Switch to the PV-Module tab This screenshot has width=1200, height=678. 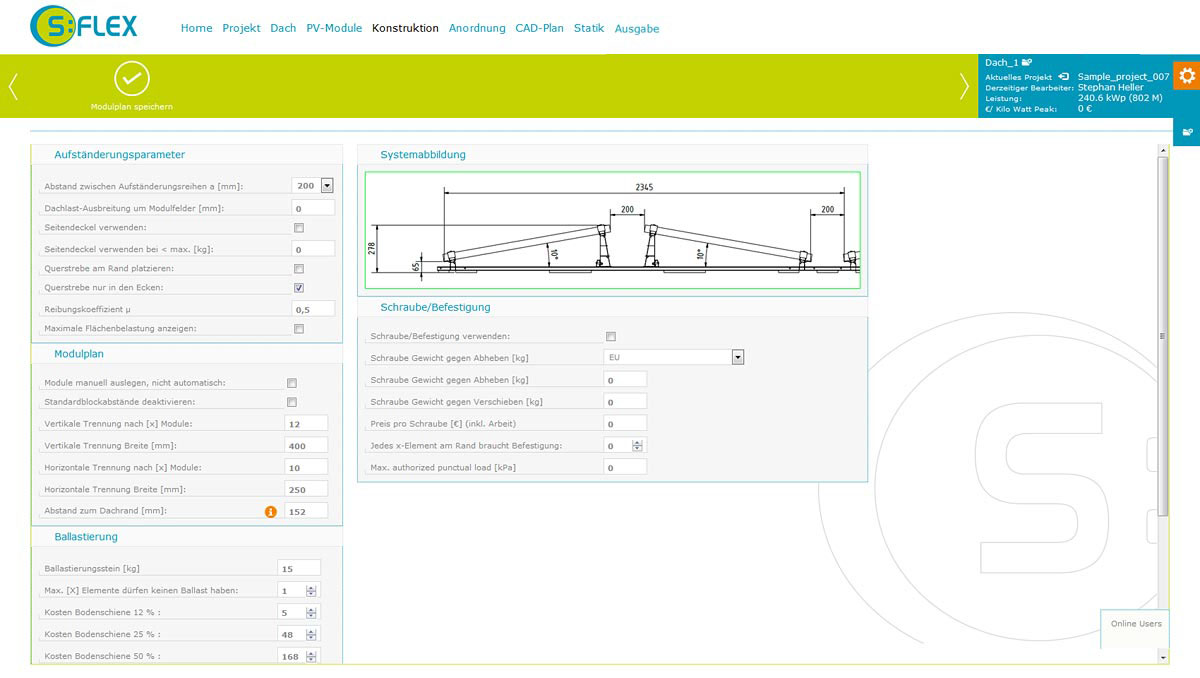334,28
